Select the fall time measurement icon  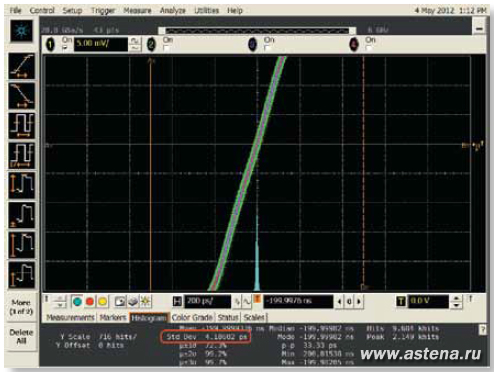point(21,96)
